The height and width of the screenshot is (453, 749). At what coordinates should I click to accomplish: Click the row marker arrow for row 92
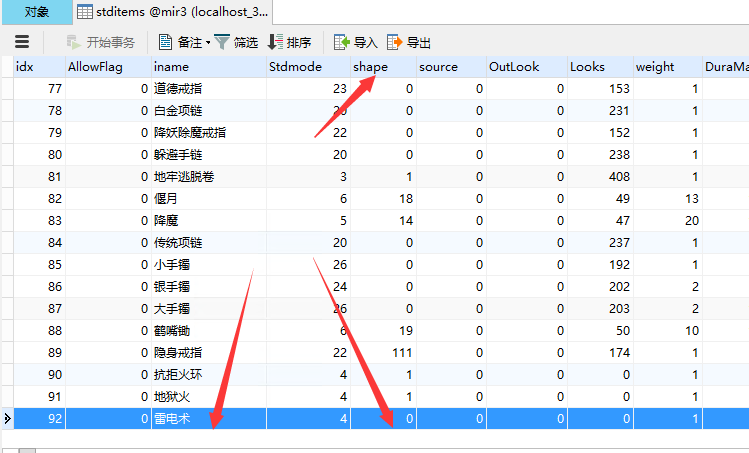pos(7,418)
